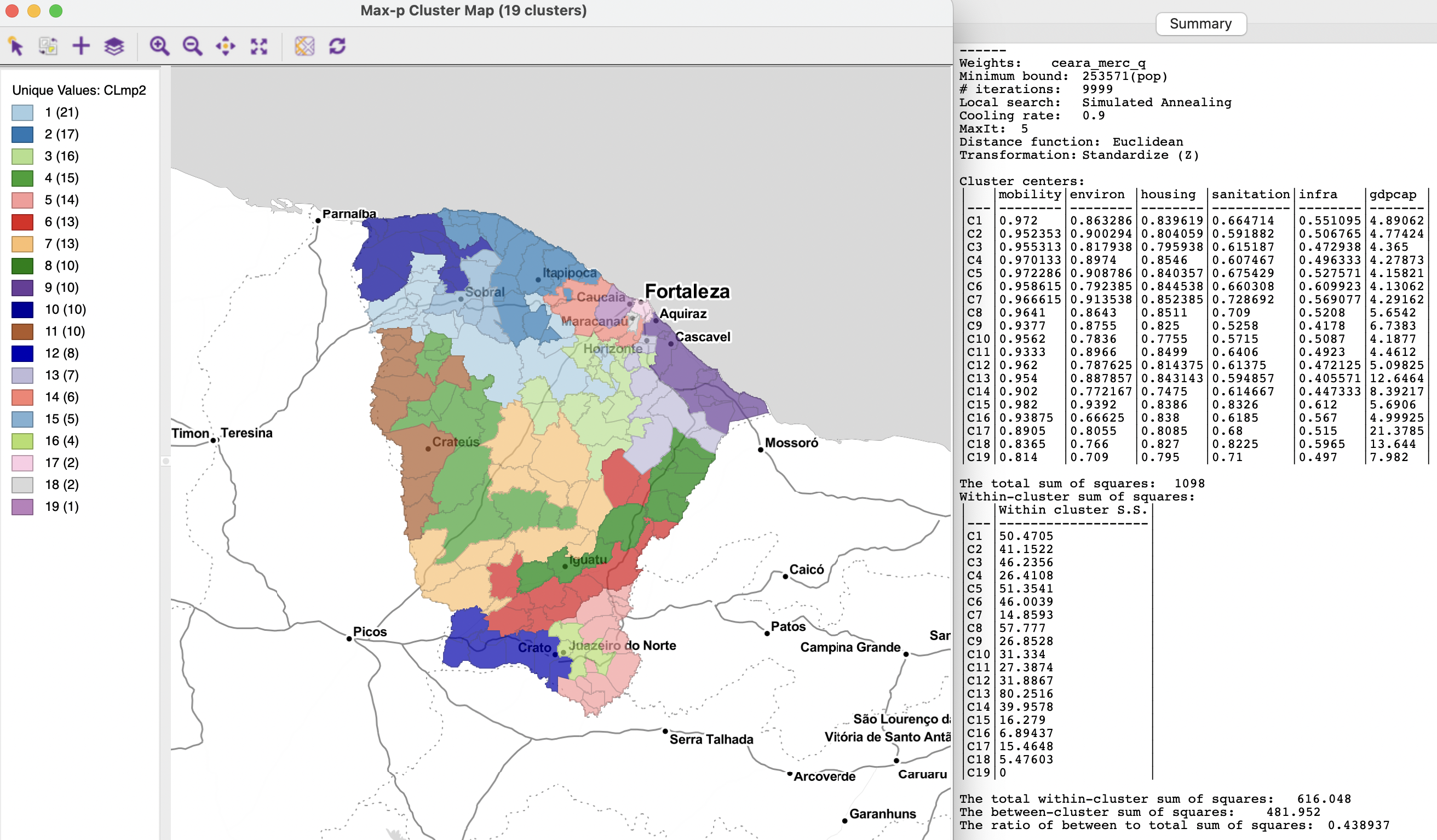Click the cluster 11 brown swatch
The width and height of the screenshot is (1437, 840).
click(22, 332)
